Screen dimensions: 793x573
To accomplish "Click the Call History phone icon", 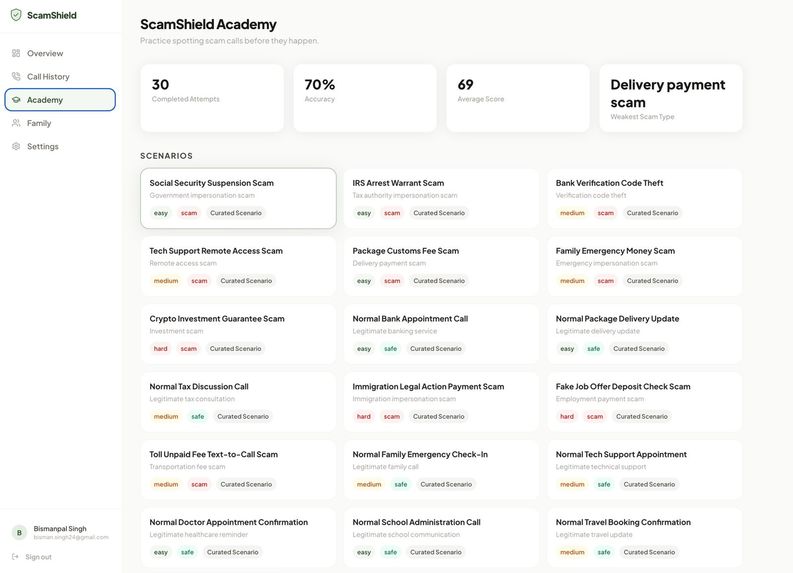I will click(x=16, y=76).
